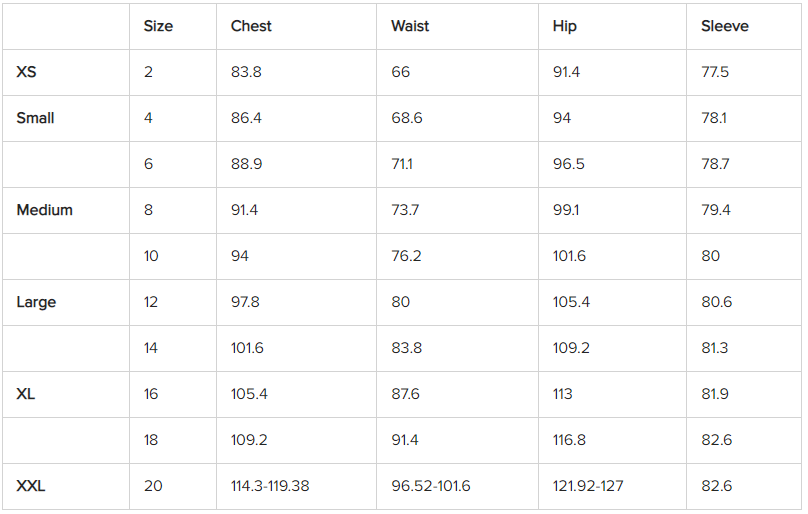Click the waist value 87.6

point(405,394)
